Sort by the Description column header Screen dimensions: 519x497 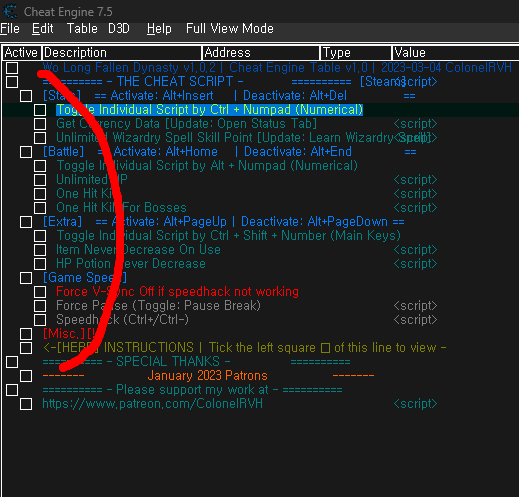coord(122,53)
